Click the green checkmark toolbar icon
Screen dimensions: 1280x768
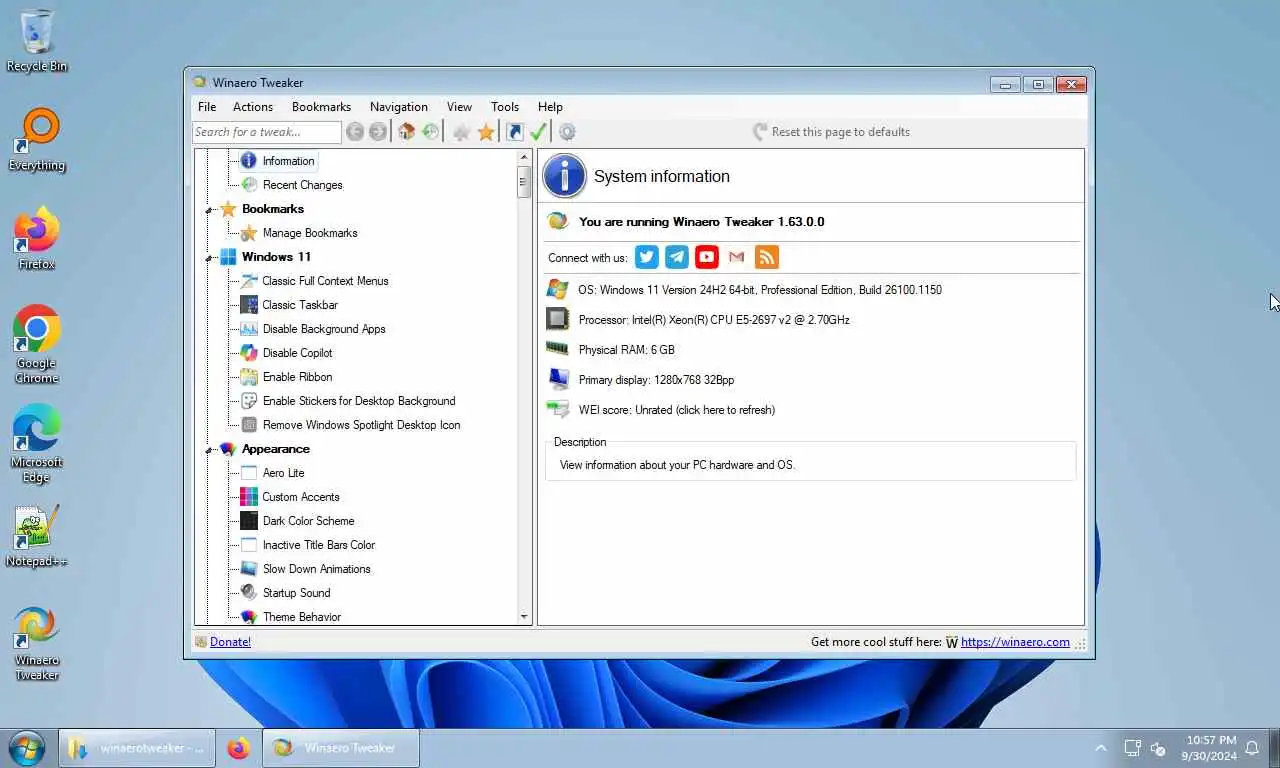pyautogui.click(x=538, y=132)
